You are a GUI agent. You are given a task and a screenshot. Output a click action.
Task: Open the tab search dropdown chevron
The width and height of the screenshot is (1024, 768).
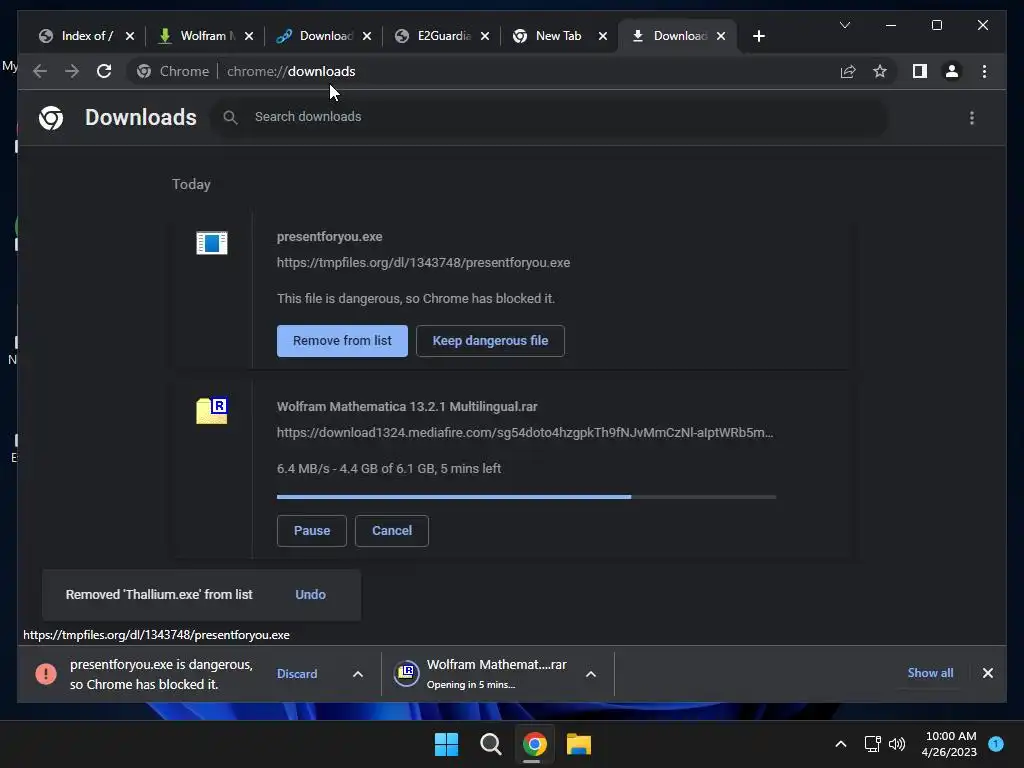pos(844,25)
